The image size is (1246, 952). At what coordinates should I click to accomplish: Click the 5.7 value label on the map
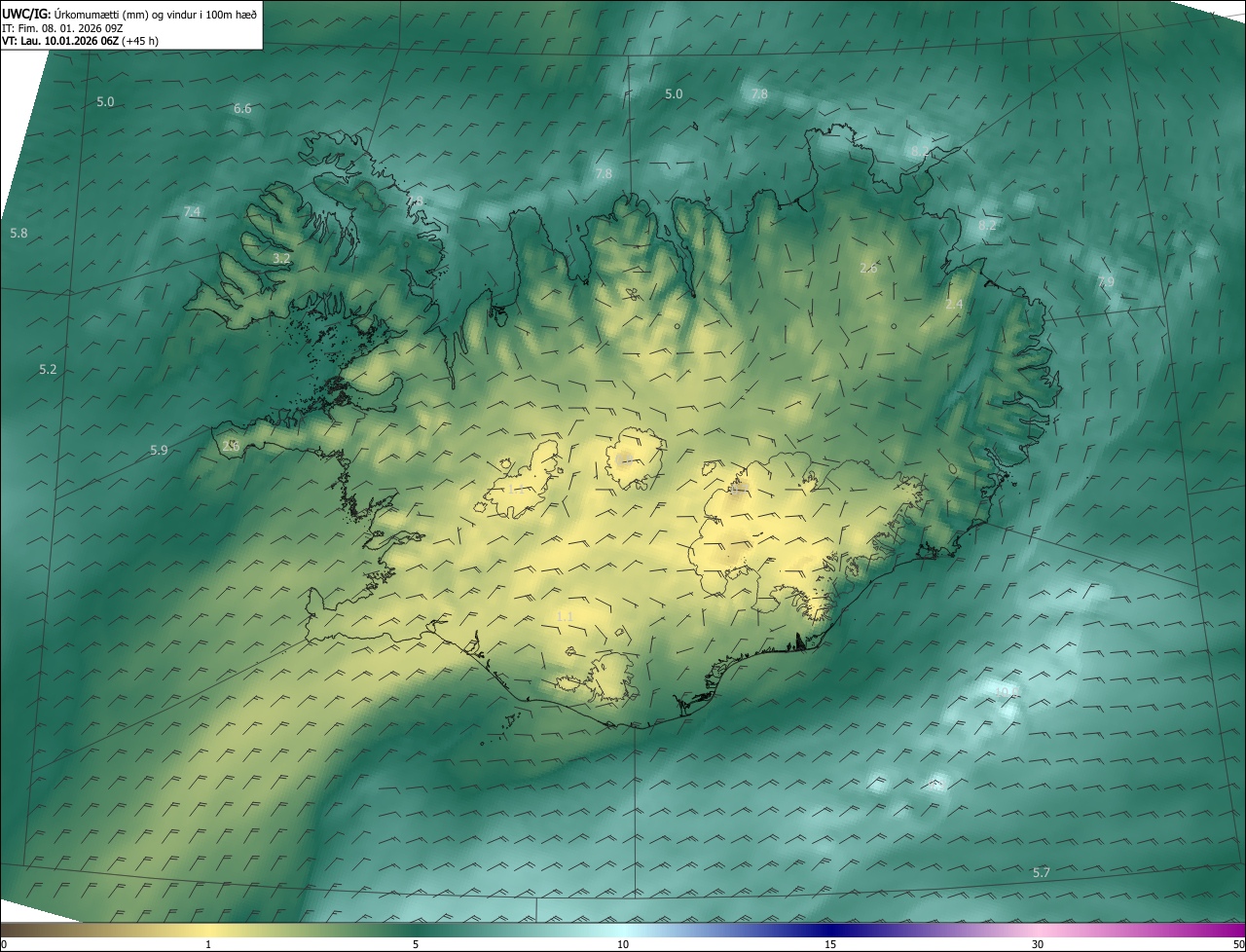click(x=1042, y=872)
